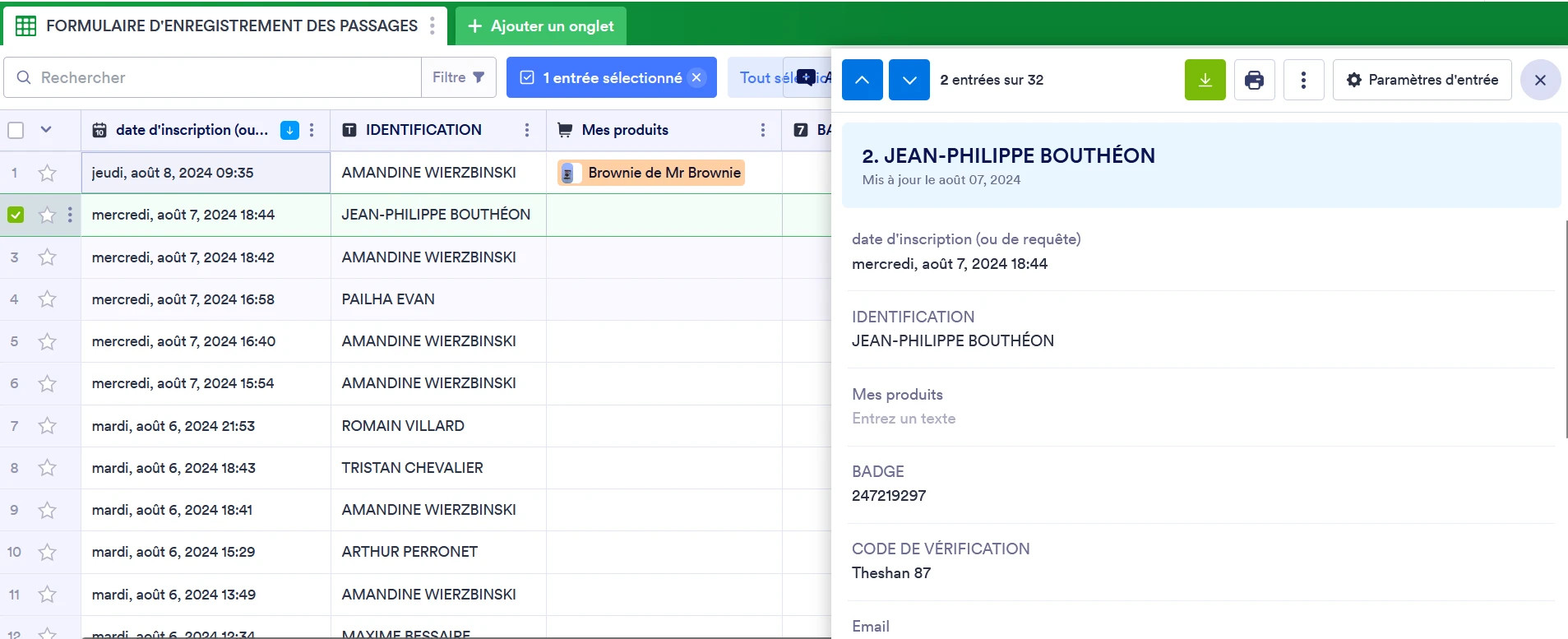Open entry panel more options menu

[1304, 80]
